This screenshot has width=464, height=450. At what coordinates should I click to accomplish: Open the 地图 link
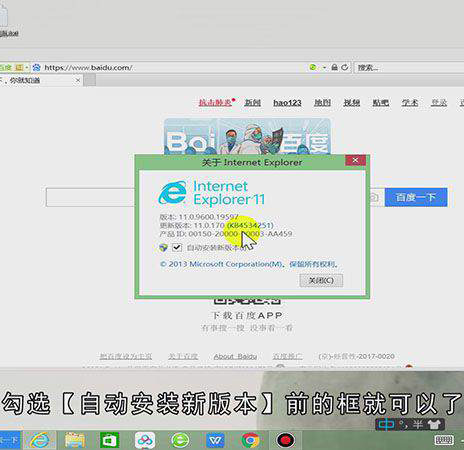click(x=322, y=103)
